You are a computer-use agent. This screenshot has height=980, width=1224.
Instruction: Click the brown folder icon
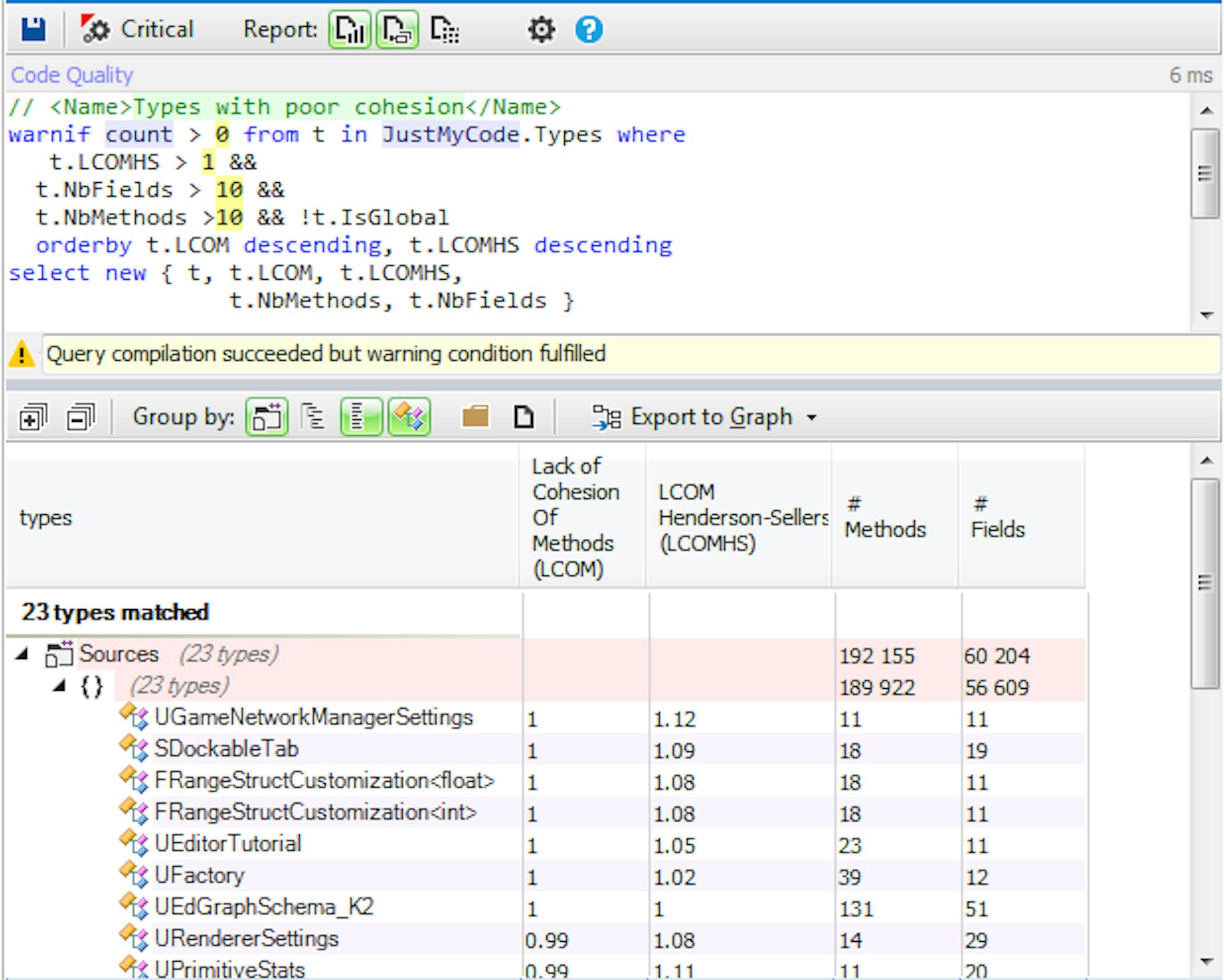pos(475,417)
